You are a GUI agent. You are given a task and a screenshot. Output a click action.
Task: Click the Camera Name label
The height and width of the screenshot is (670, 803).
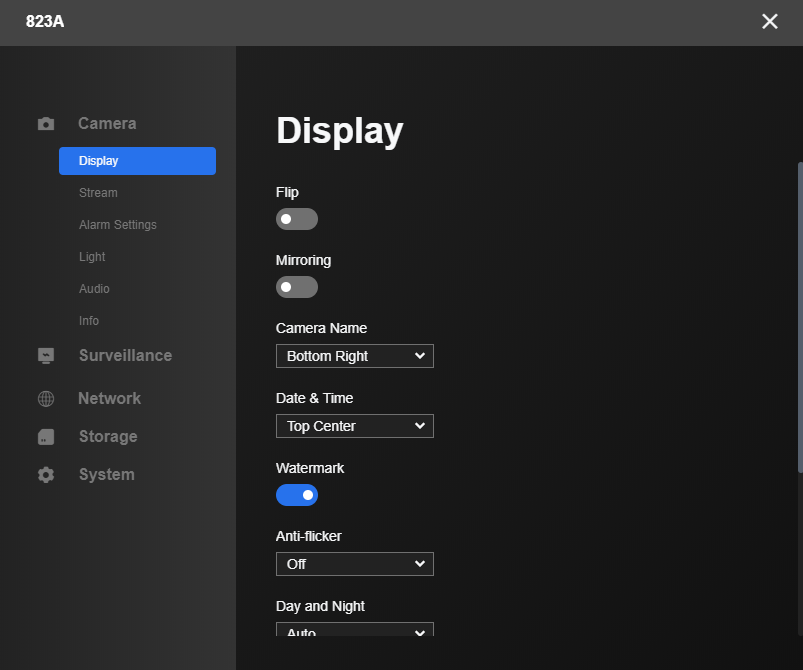(x=321, y=328)
